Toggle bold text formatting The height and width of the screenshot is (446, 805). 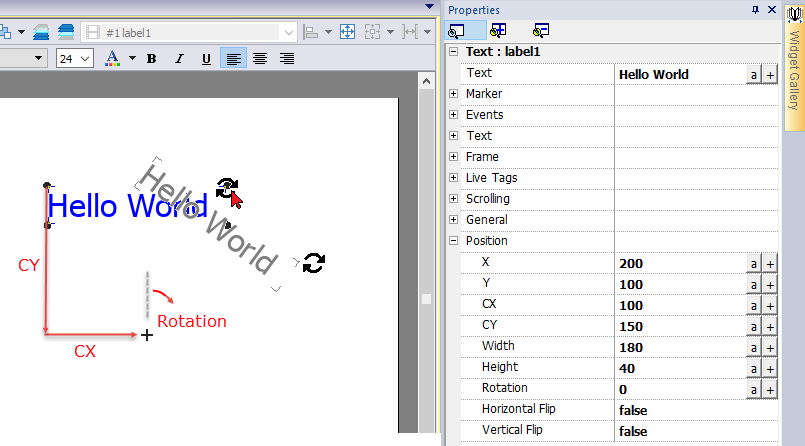[x=152, y=59]
